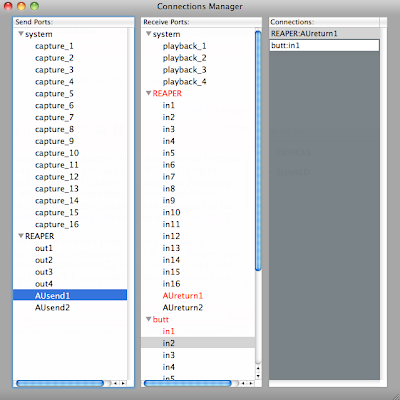The height and width of the screenshot is (400, 400).
Task: Select capture_1 send port
Action: (54, 46)
